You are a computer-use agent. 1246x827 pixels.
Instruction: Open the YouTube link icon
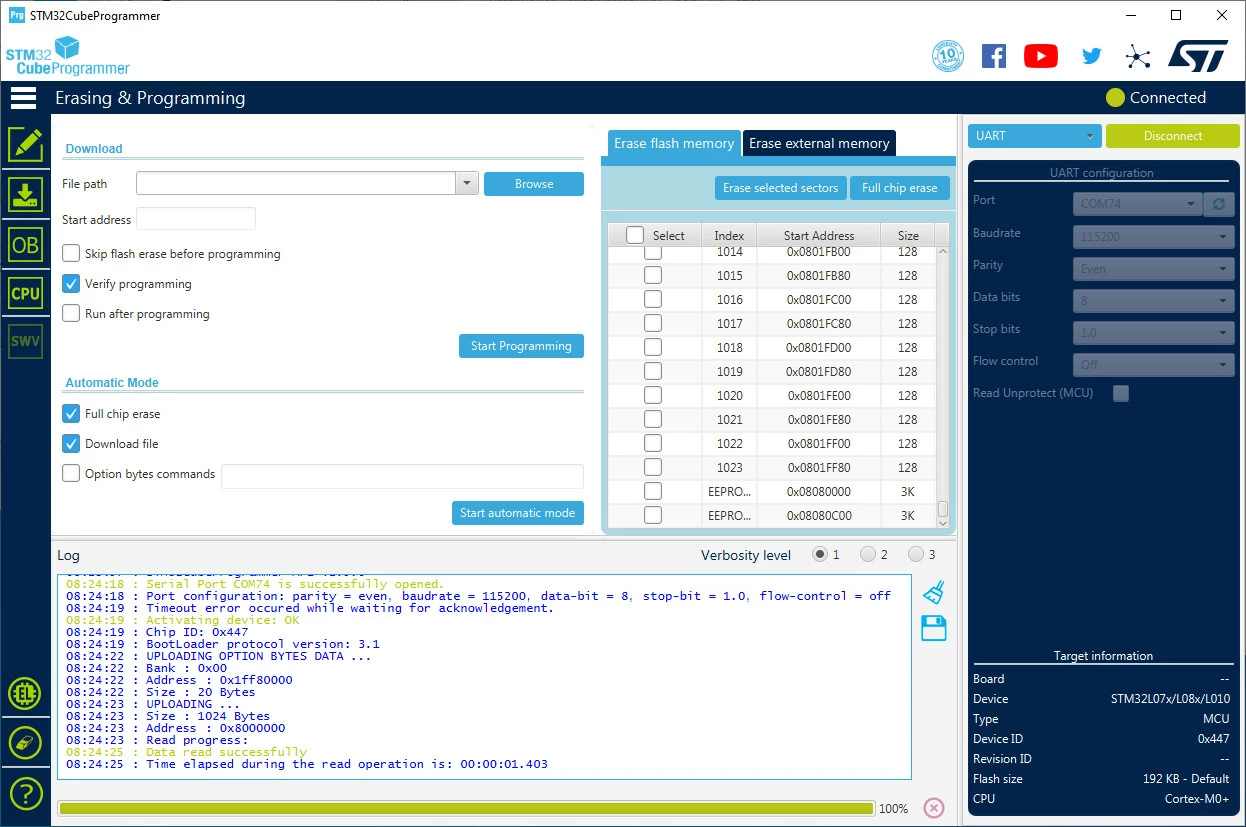(x=1041, y=56)
